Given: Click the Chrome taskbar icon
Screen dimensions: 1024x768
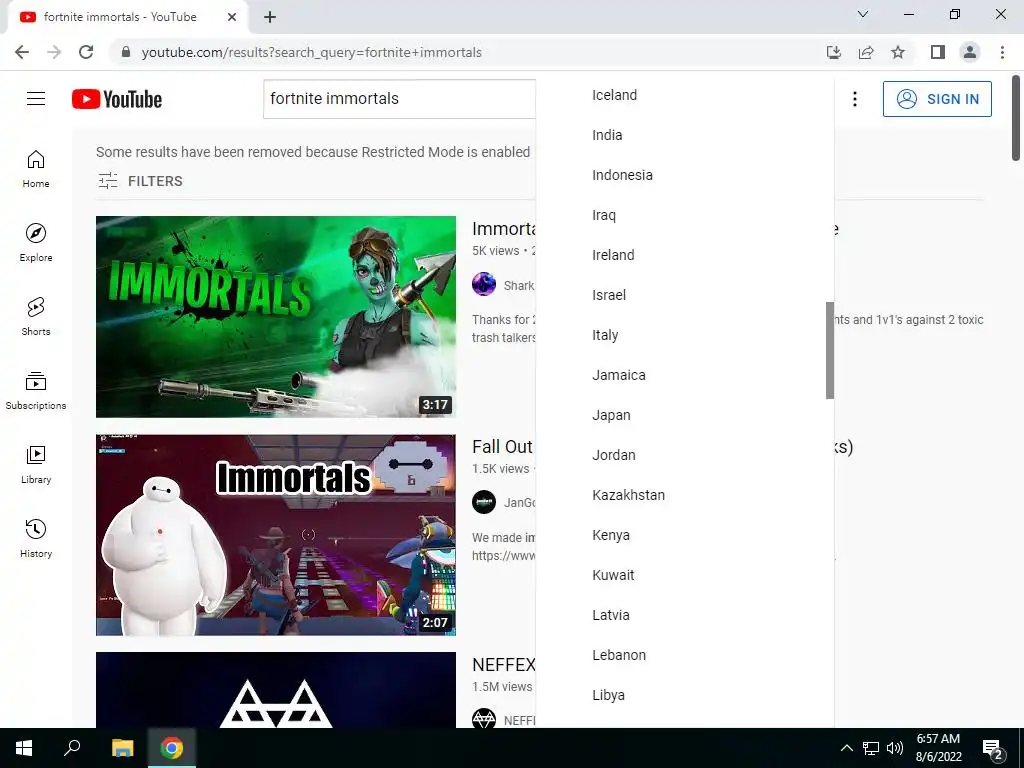Looking at the screenshot, I should tap(172, 748).
